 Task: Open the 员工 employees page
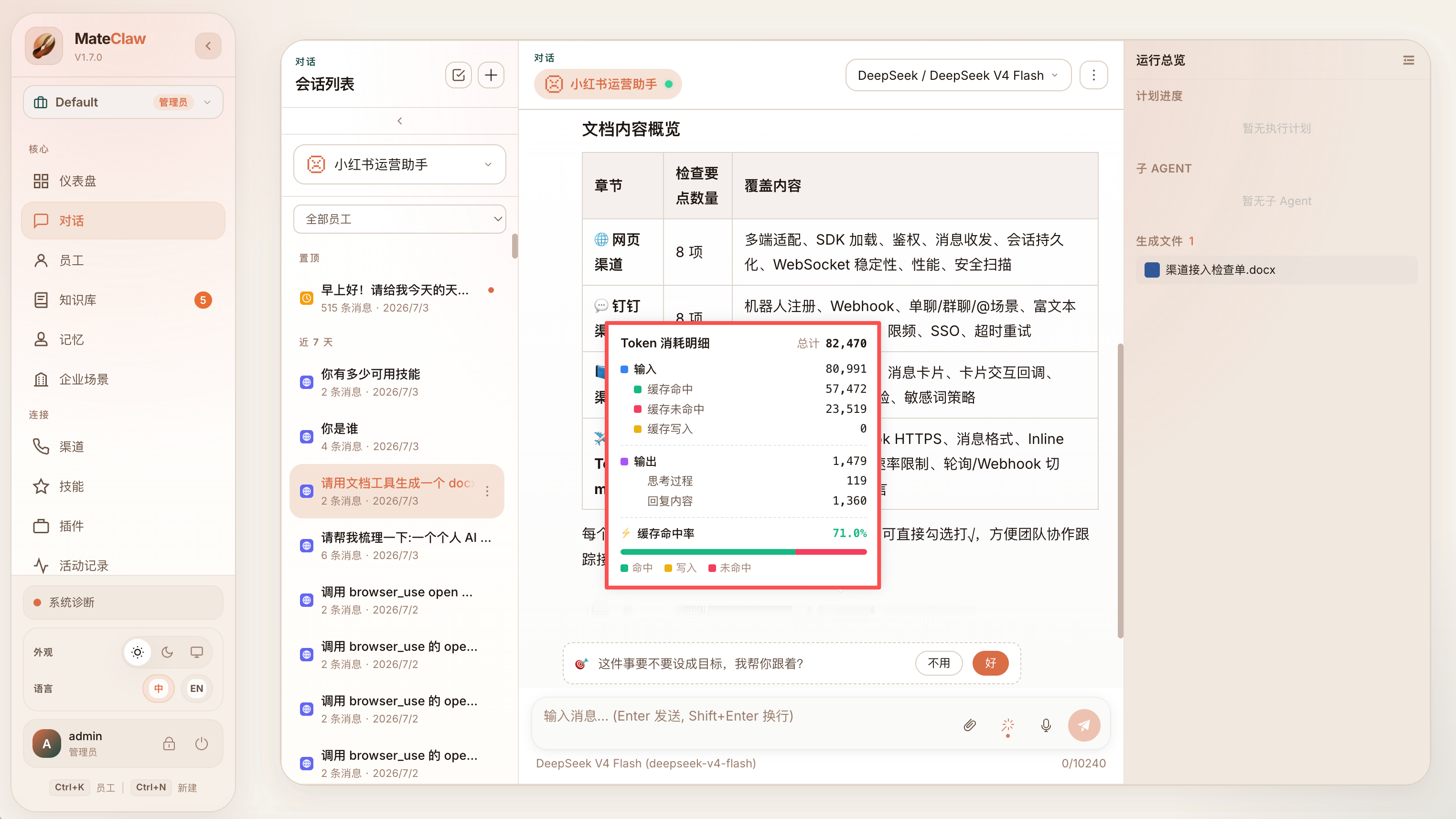click(x=123, y=260)
